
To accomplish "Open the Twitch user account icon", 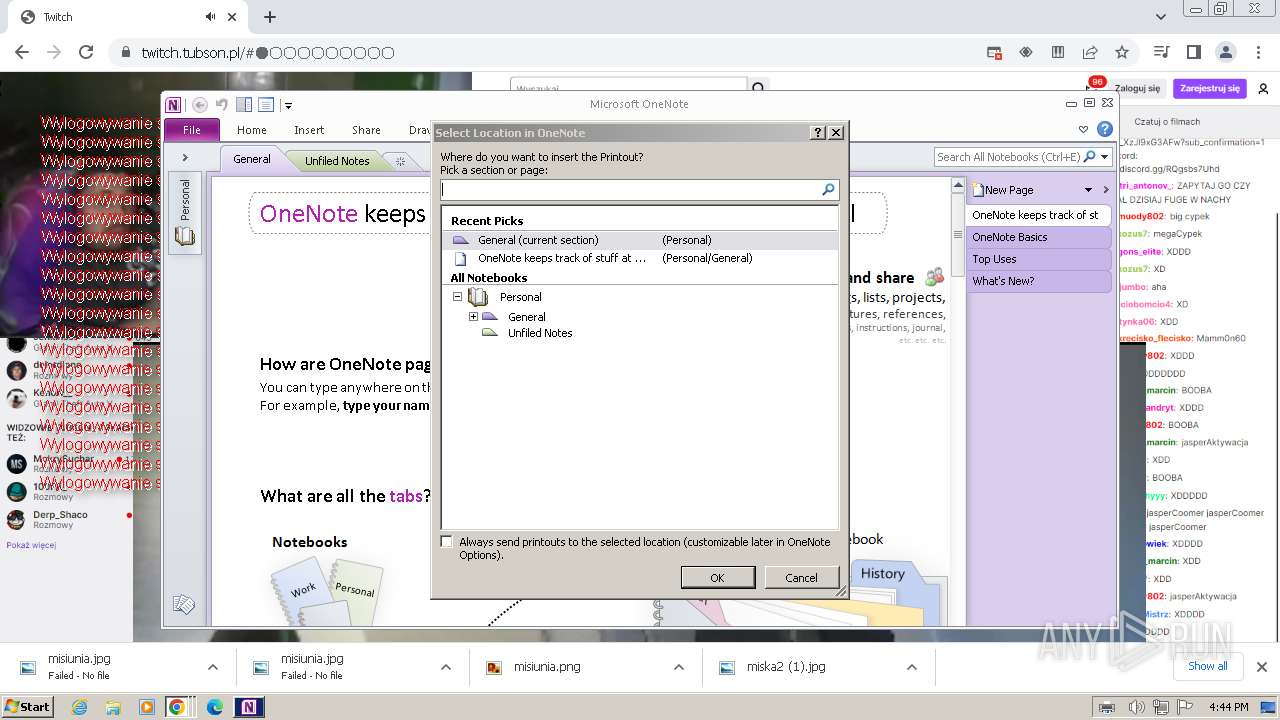I will coord(1263,88).
